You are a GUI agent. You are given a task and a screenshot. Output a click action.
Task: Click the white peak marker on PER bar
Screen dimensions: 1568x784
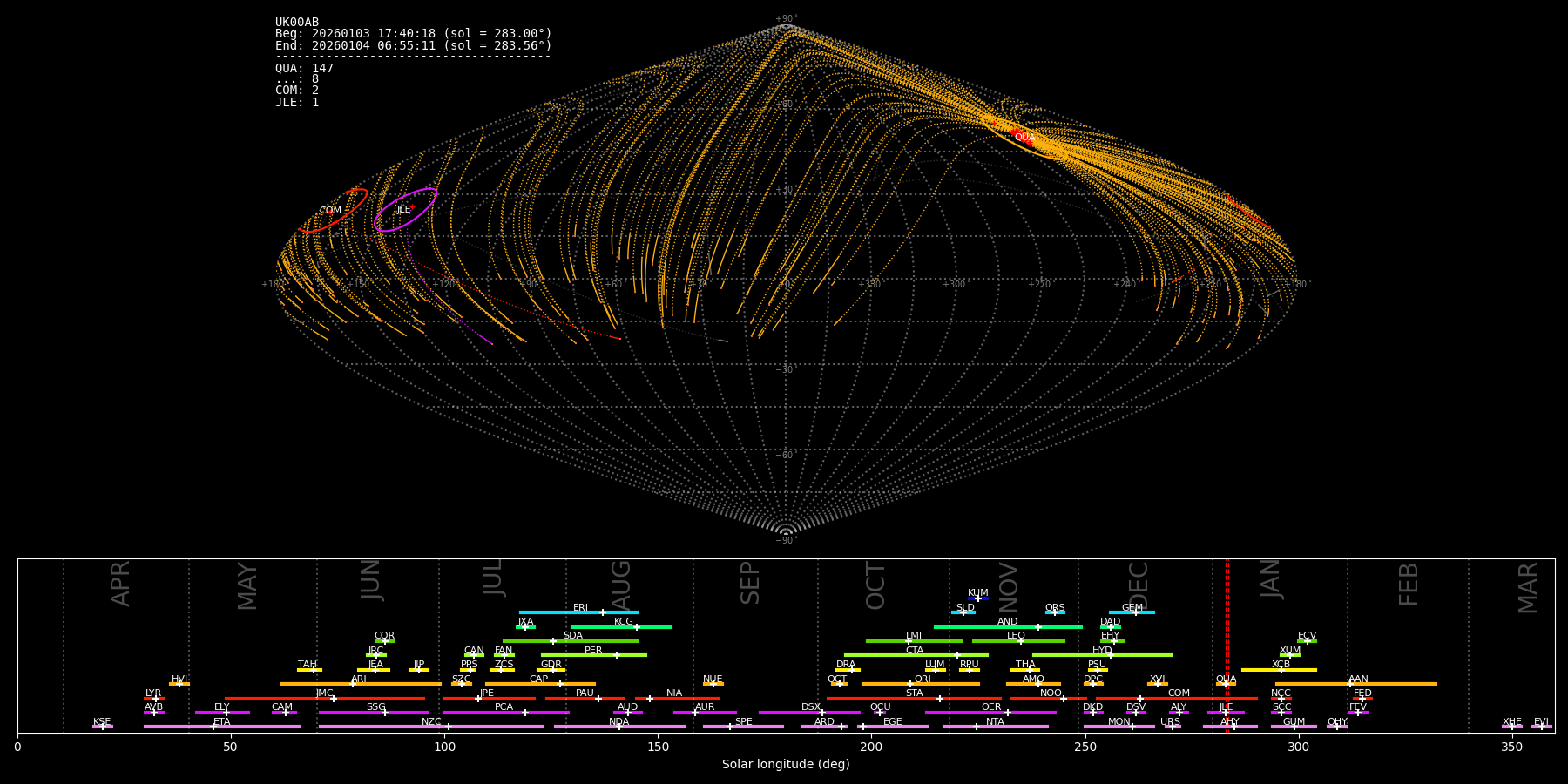coord(617,655)
